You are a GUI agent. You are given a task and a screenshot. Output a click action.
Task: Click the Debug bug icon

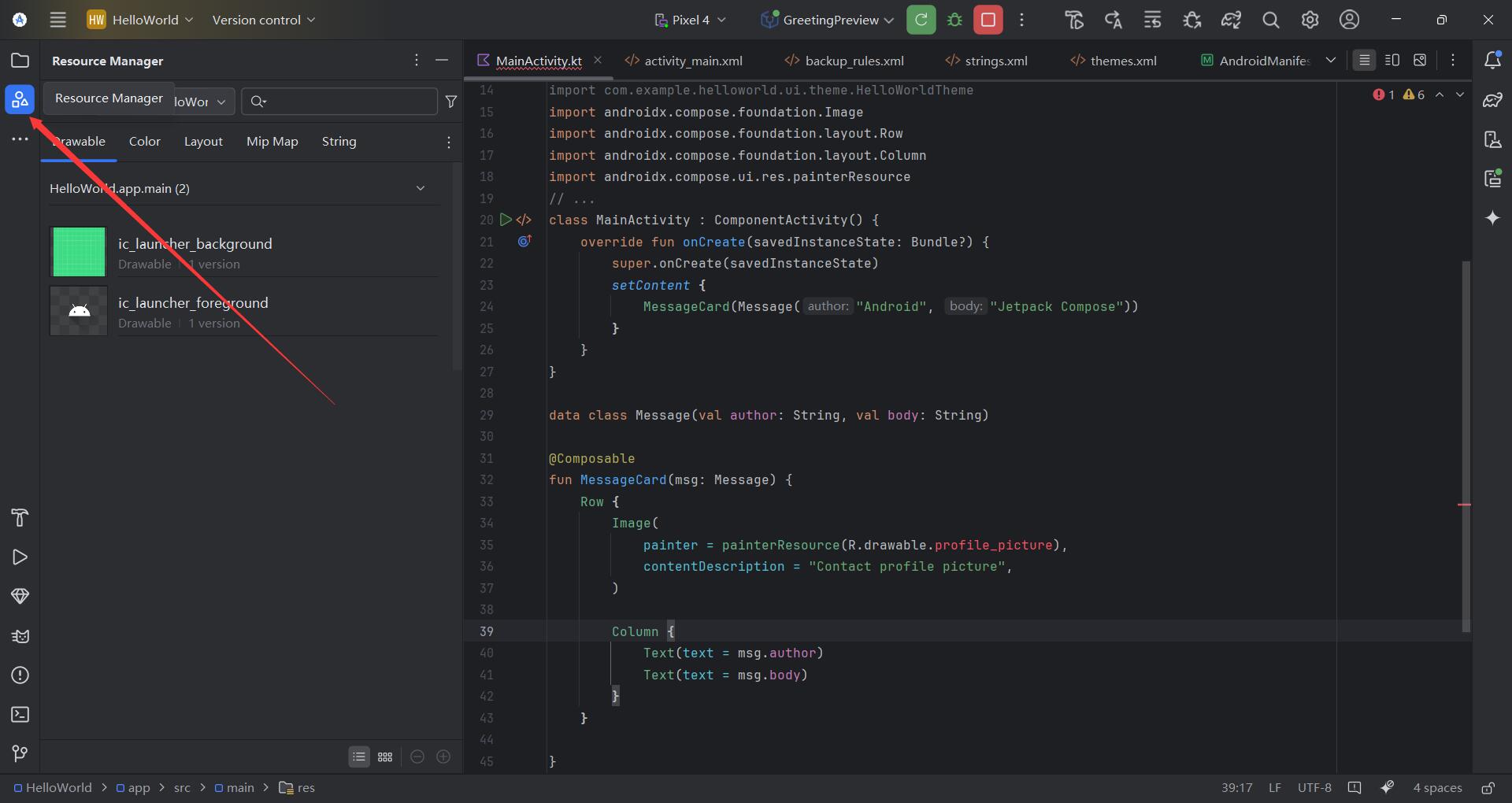coord(954,20)
